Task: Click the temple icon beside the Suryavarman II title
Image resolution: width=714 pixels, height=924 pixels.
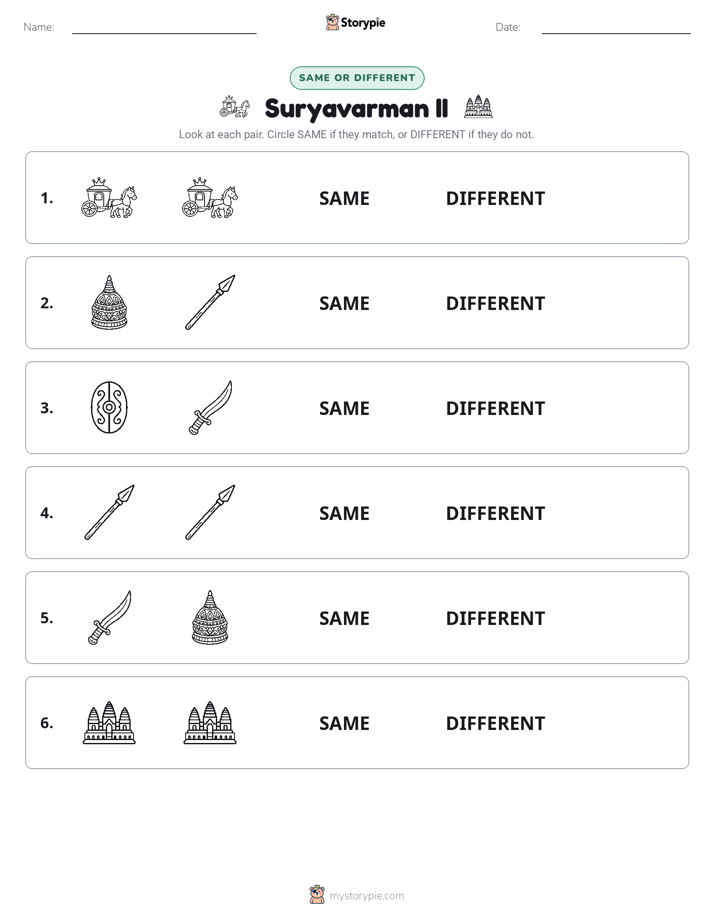Action: [478, 107]
